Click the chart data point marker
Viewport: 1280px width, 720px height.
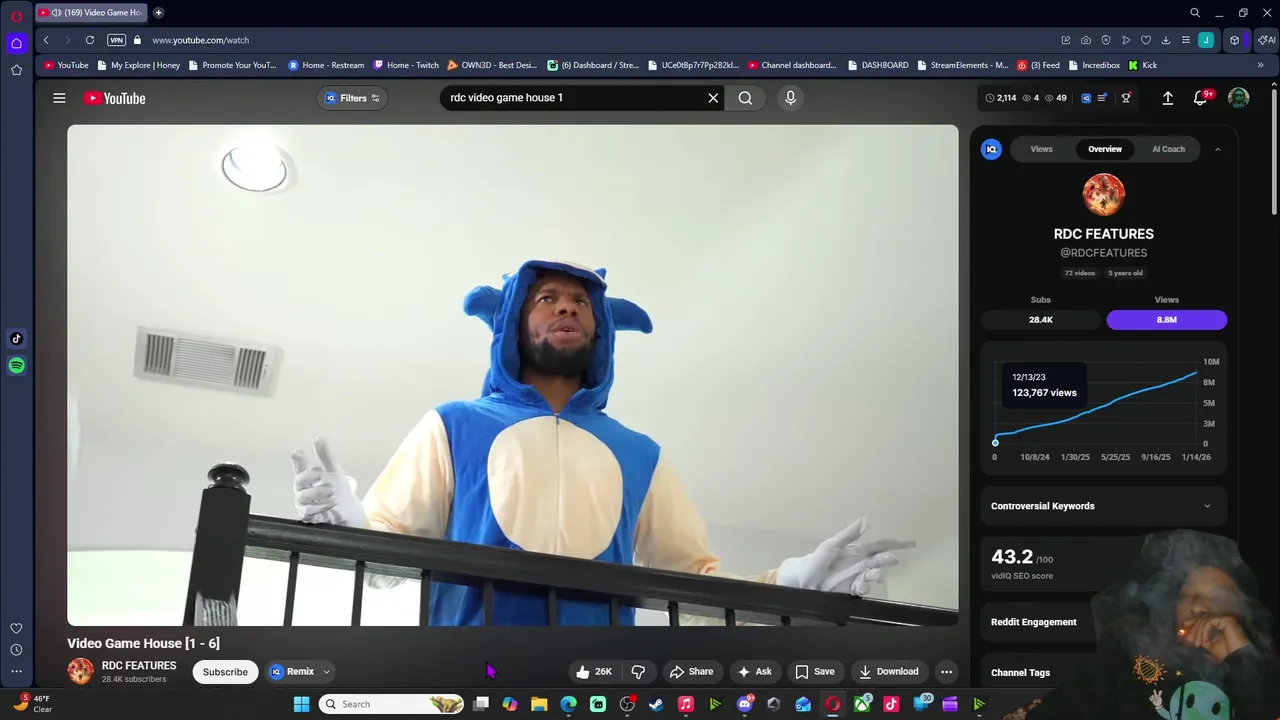click(x=995, y=442)
